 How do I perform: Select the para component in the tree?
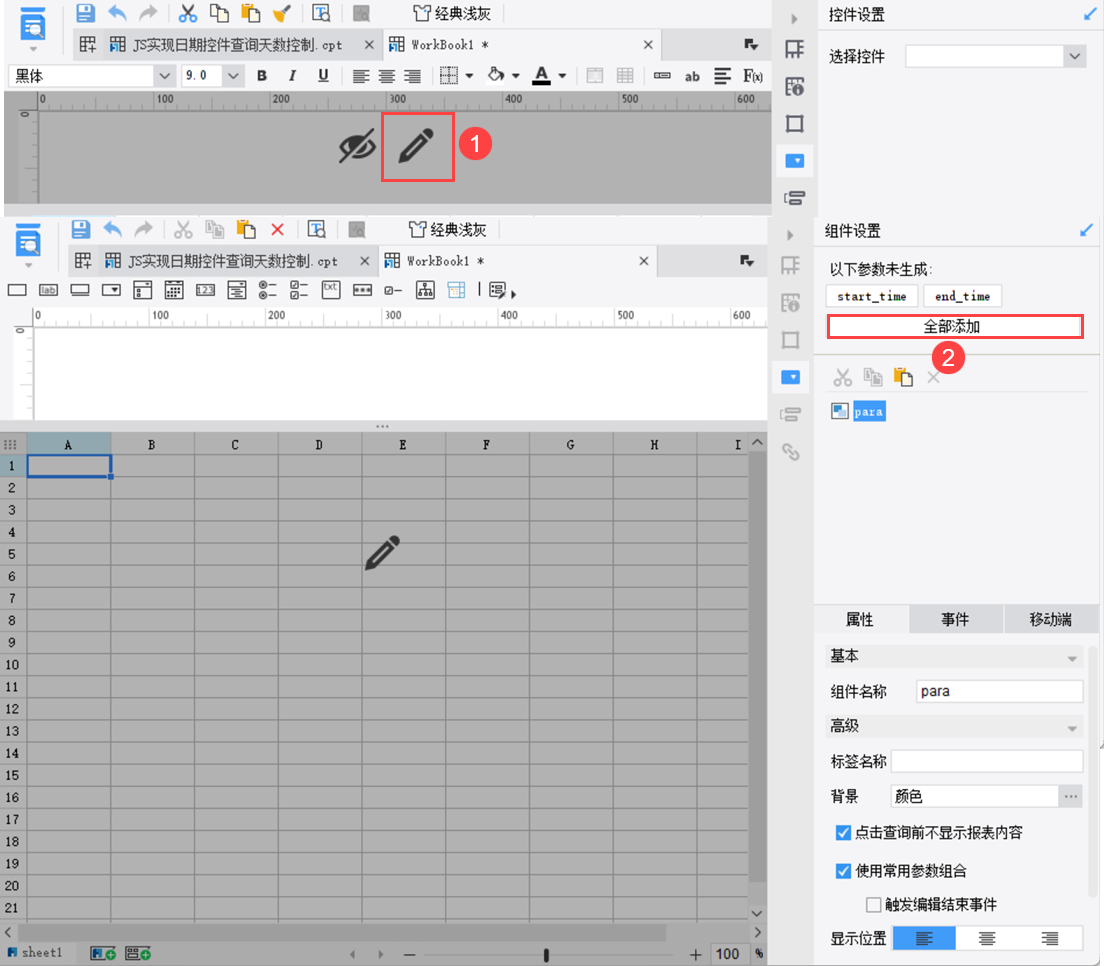point(869,412)
